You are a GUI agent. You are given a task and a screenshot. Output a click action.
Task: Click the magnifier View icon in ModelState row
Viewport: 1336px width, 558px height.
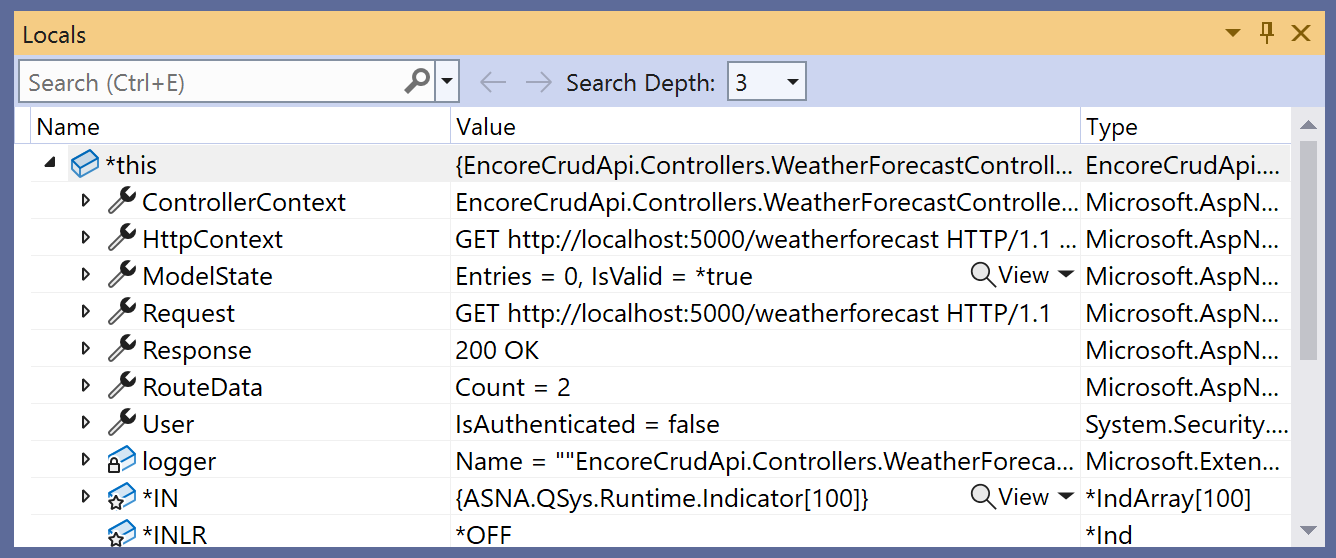click(983, 275)
